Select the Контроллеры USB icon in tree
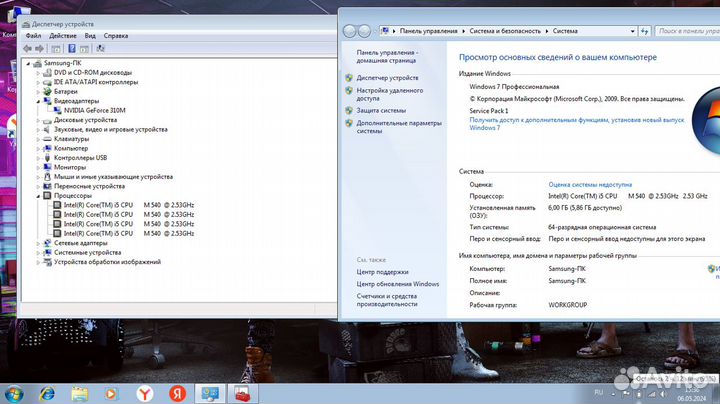The image size is (720, 404). (x=47, y=157)
